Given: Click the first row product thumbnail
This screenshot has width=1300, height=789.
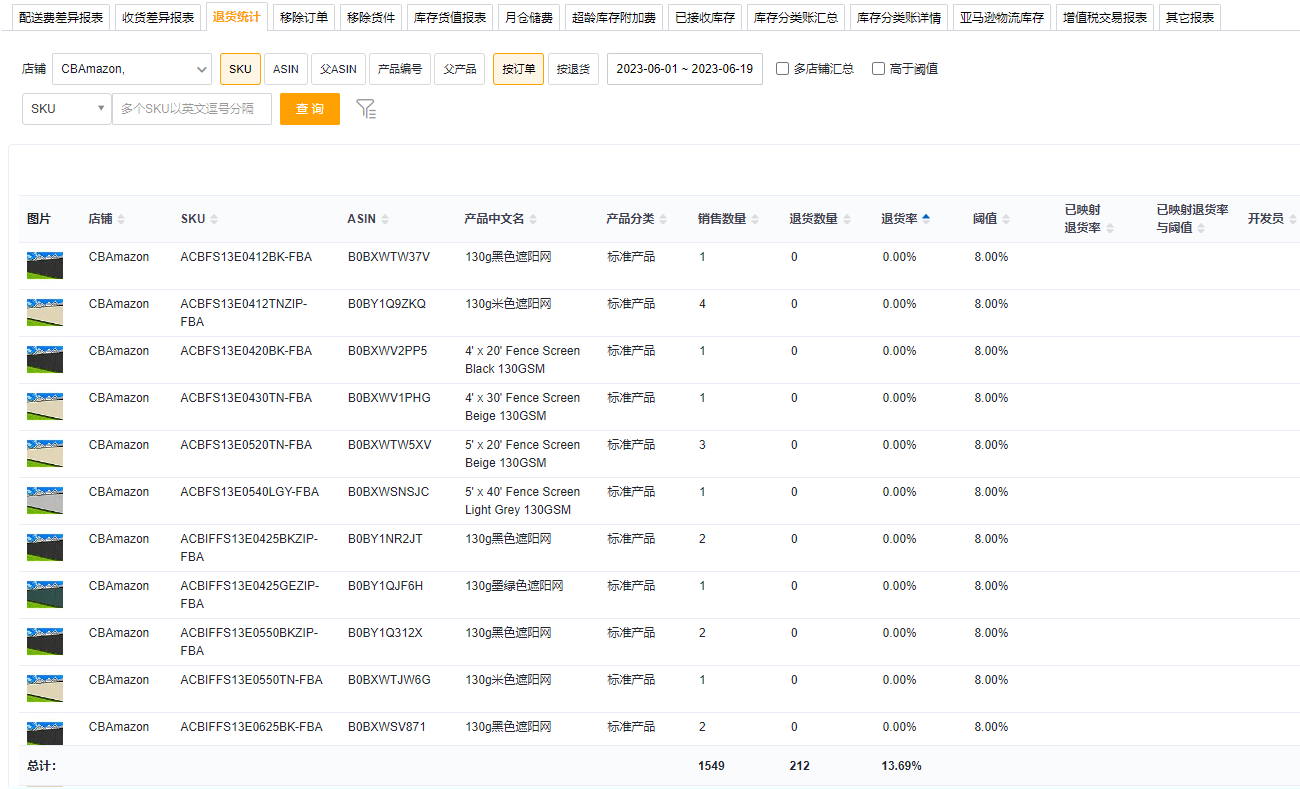Looking at the screenshot, I should click(45, 265).
